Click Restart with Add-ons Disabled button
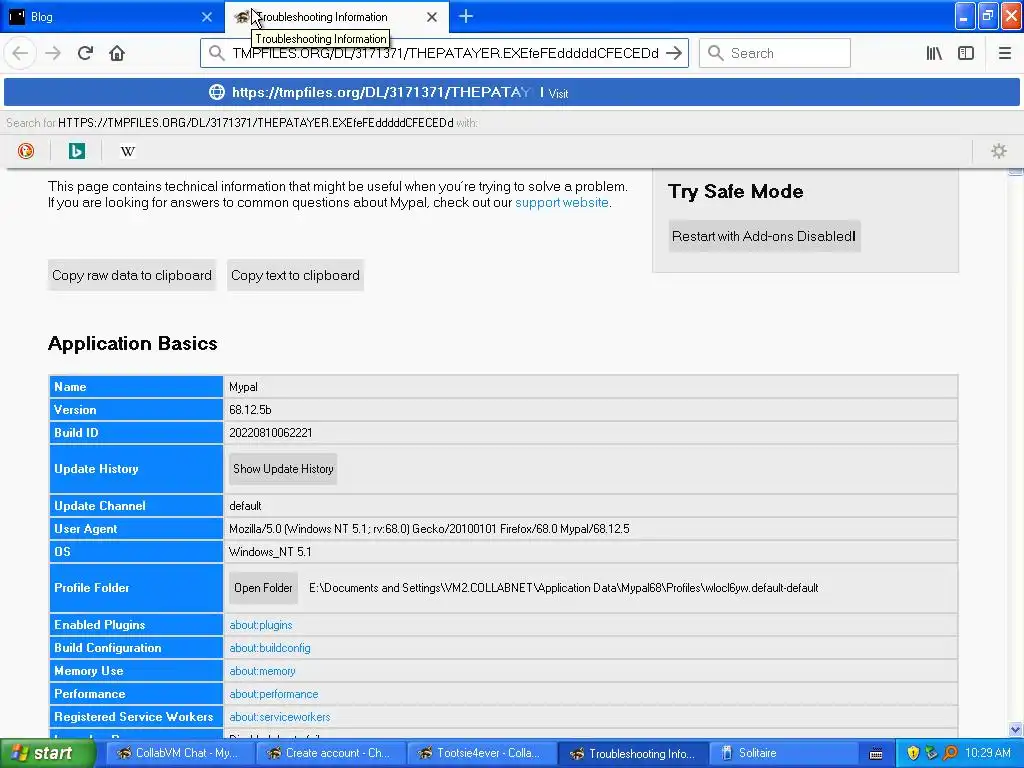 pyautogui.click(x=764, y=236)
